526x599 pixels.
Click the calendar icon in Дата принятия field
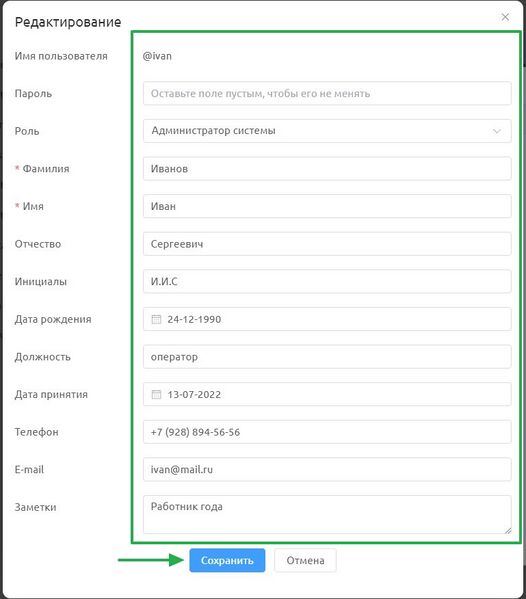click(156, 394)
